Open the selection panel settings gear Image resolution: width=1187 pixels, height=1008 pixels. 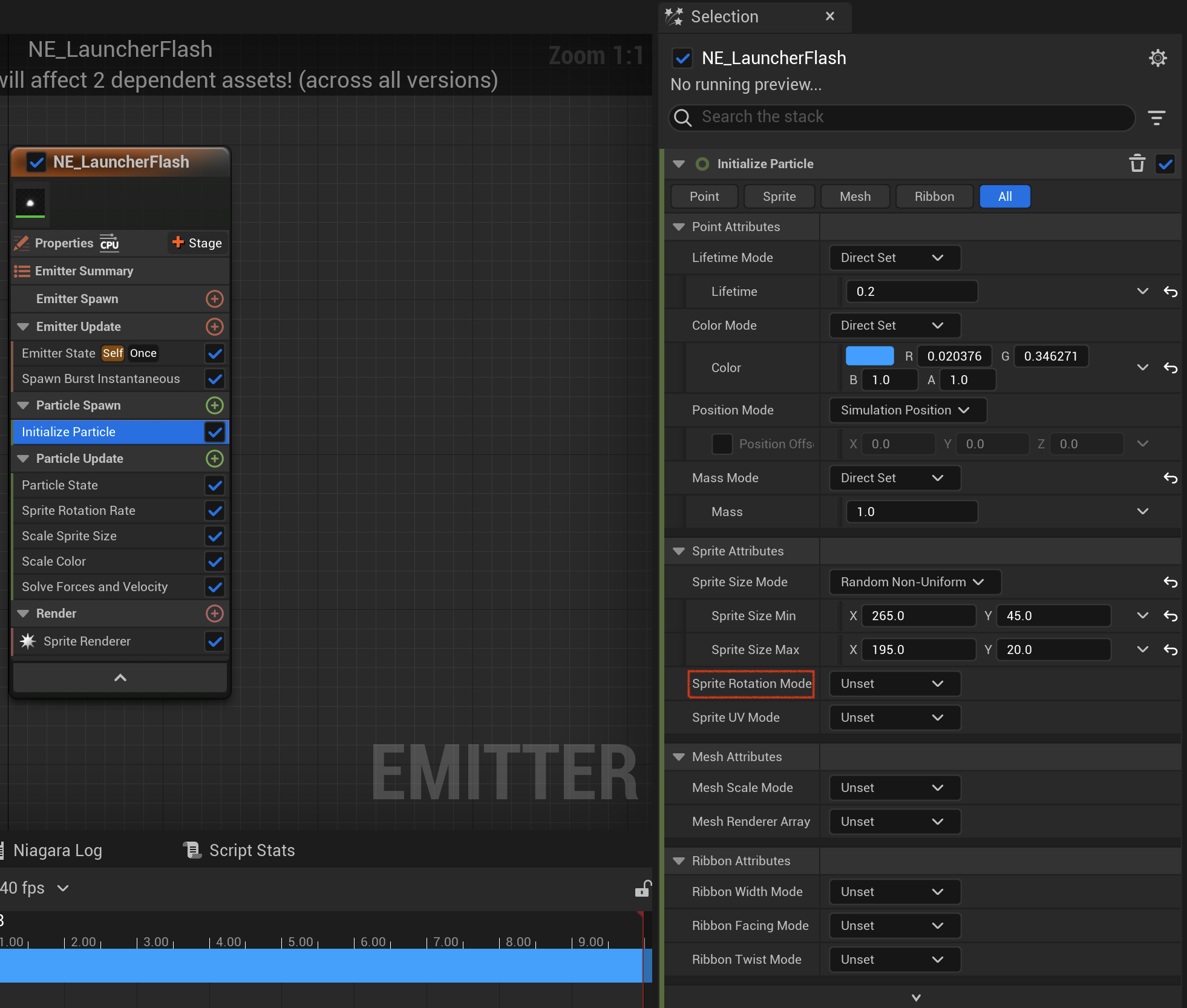tap(1157, 58)
